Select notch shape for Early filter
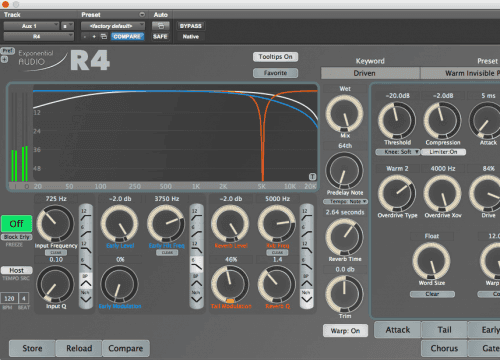 (196, 297)
